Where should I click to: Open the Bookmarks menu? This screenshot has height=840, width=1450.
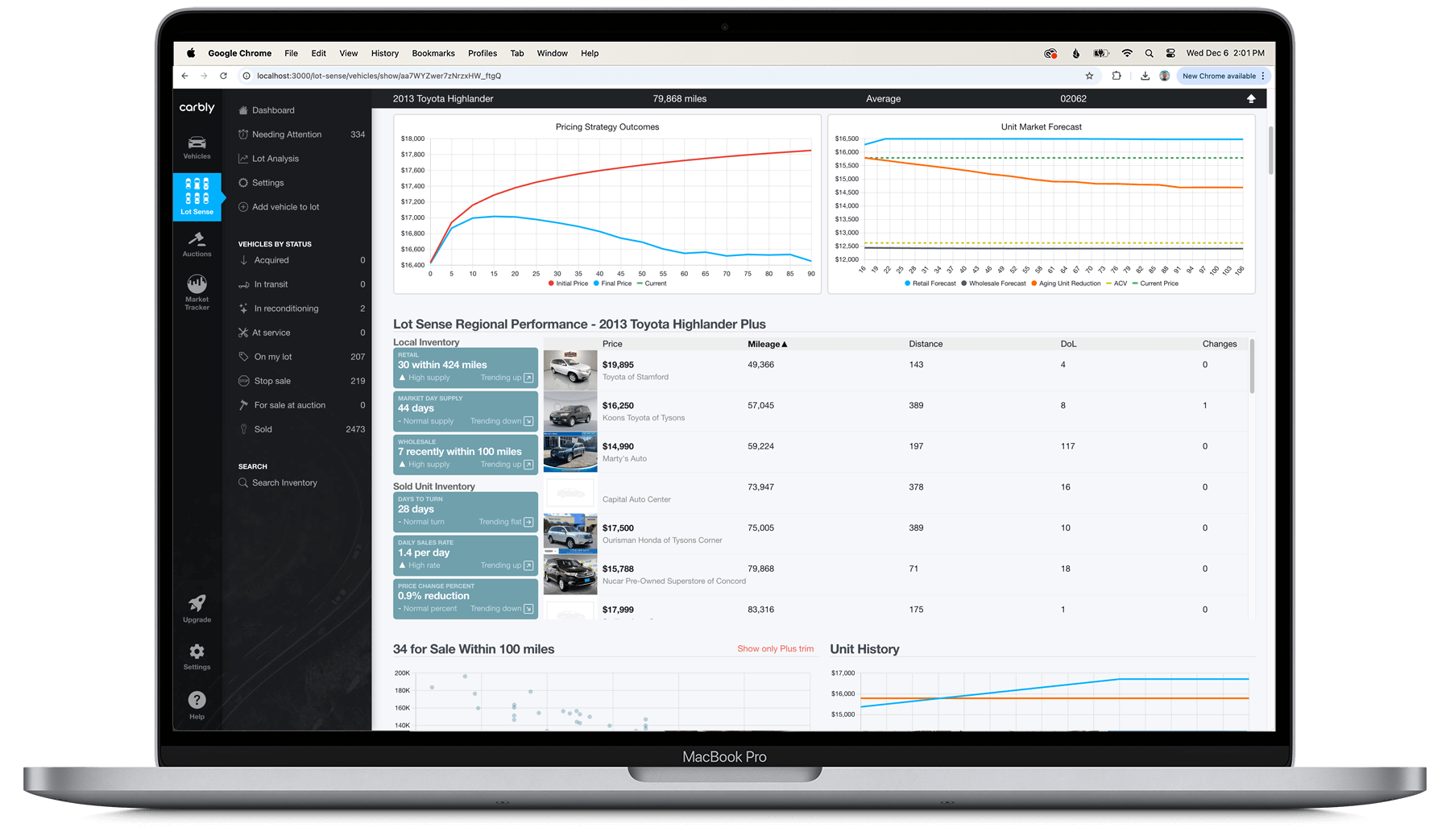click(433, 53)
